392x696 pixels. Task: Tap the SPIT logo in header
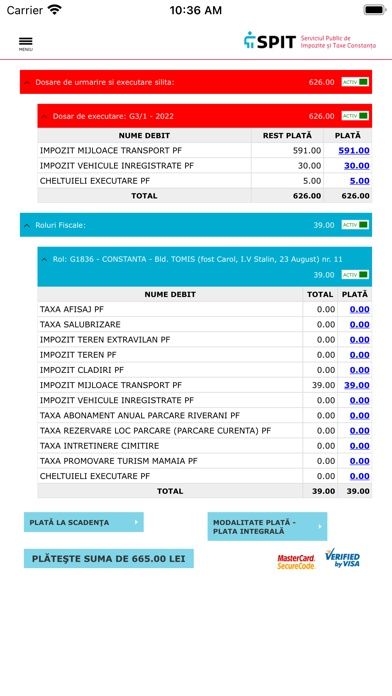click(269, 41)
